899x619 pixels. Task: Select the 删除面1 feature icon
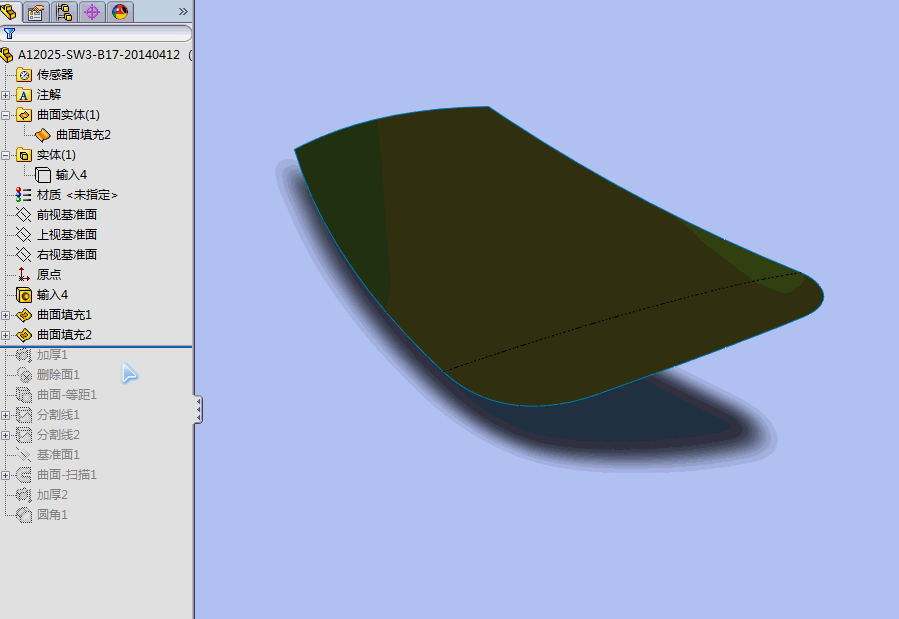click(24, 375)
